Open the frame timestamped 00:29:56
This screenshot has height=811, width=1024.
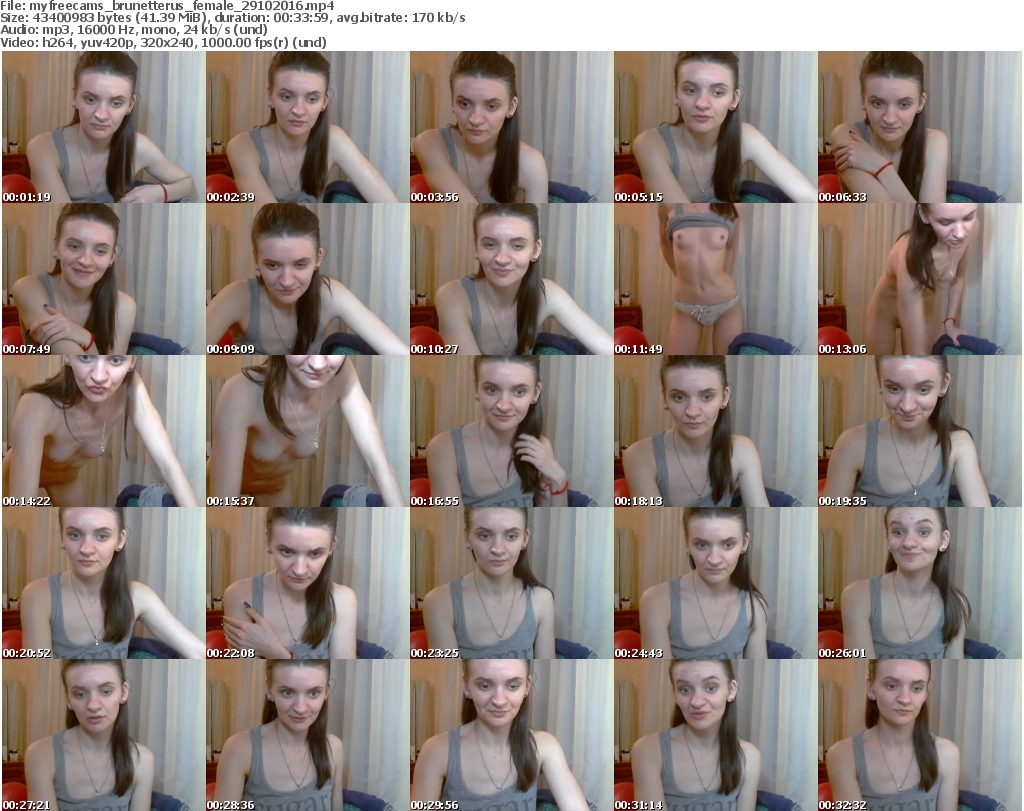[510, 735]
